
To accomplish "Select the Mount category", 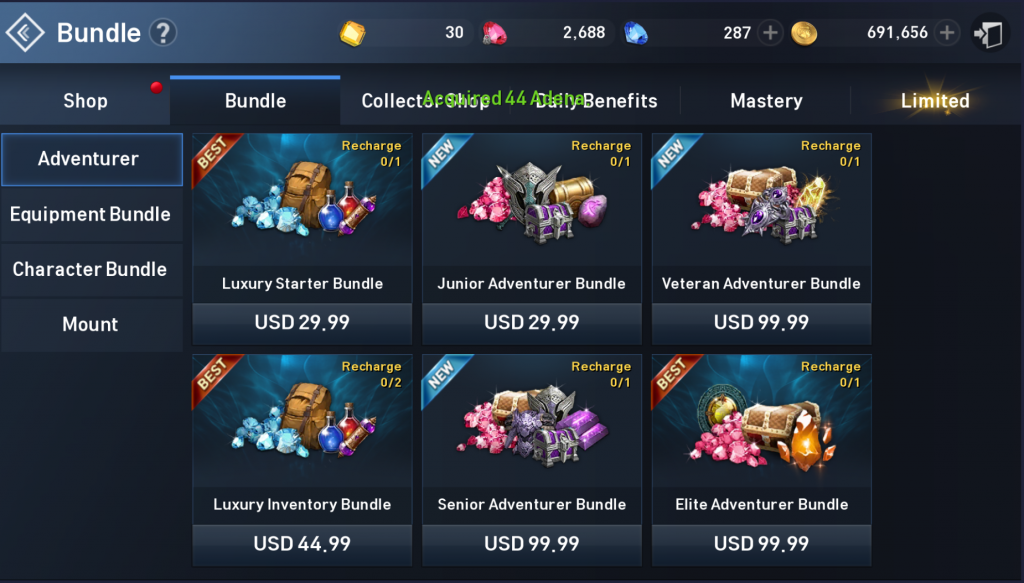I will [x=91, y=324].
